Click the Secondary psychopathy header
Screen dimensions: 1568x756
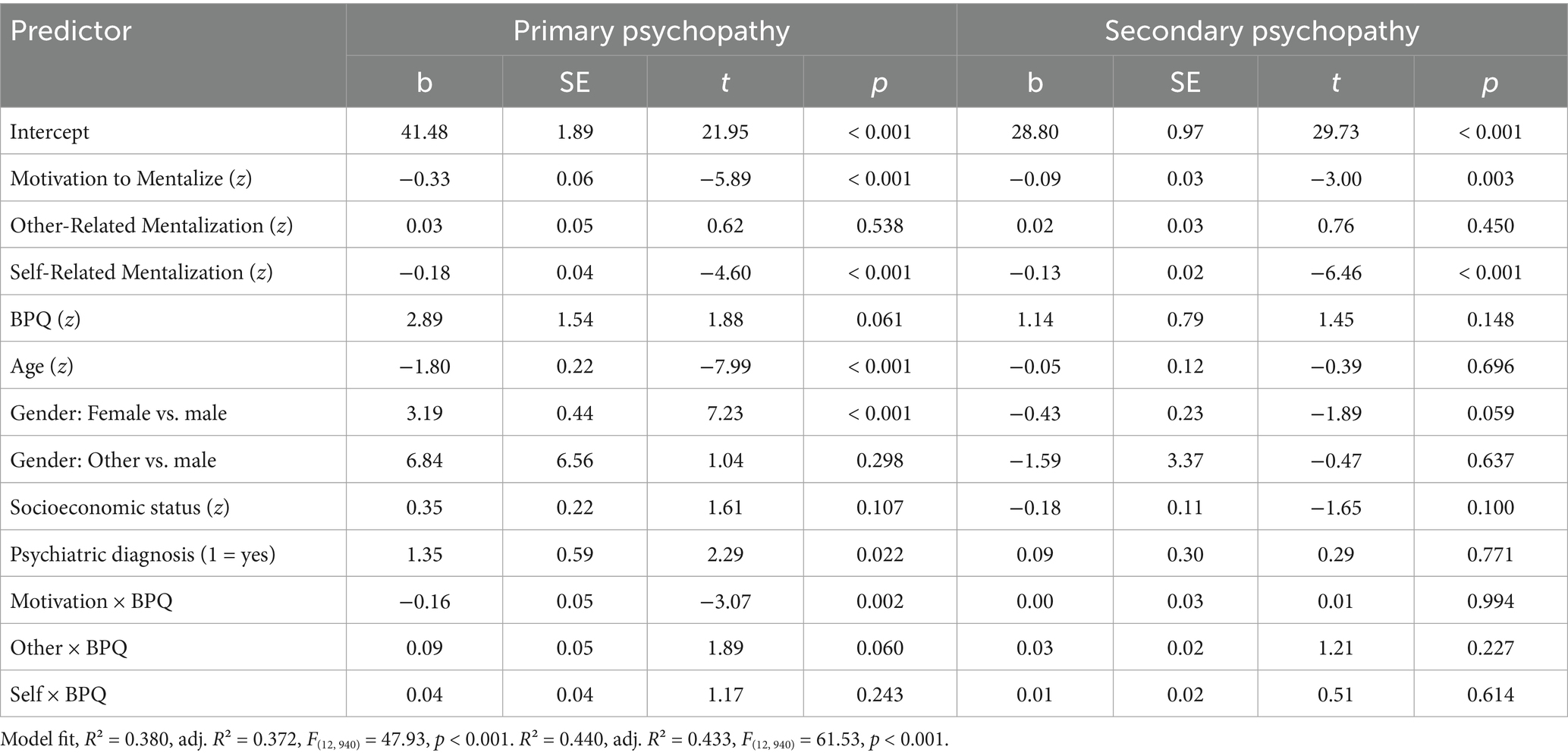[x=1261, y=31]
